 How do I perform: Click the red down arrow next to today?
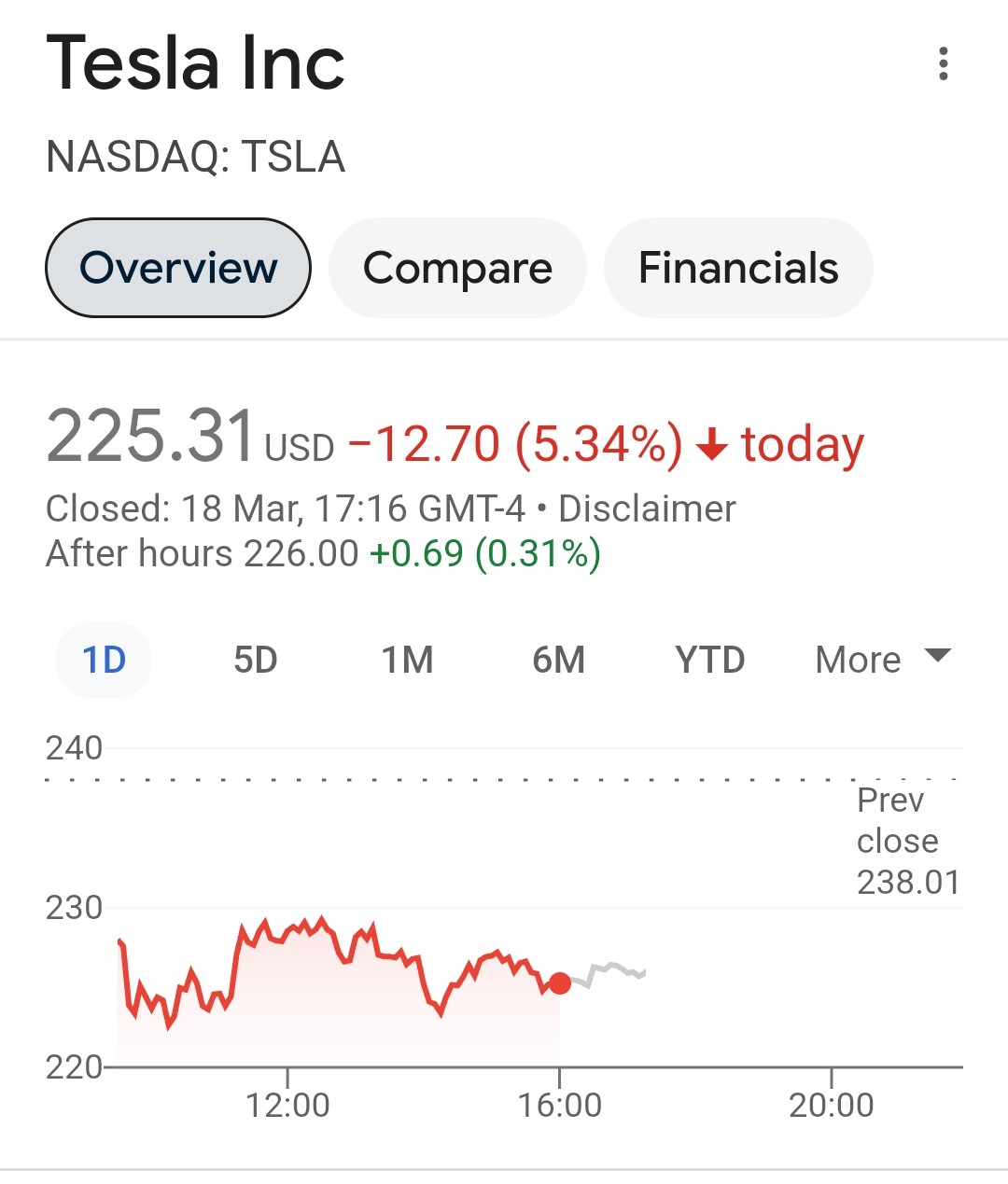(712, 445)
